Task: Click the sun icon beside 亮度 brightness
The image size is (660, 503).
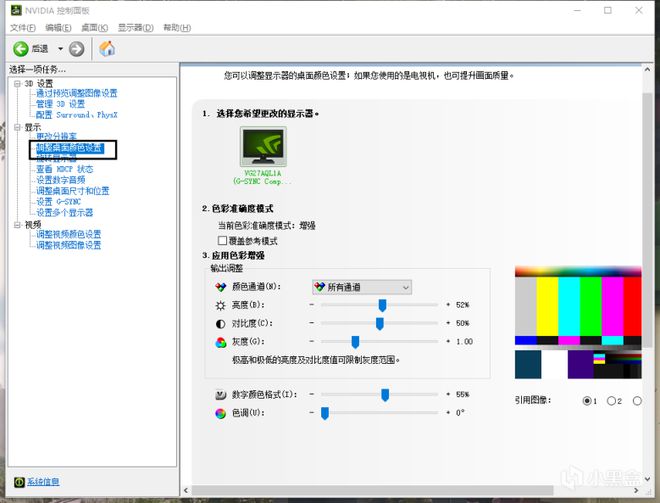Action: point(221,304)
